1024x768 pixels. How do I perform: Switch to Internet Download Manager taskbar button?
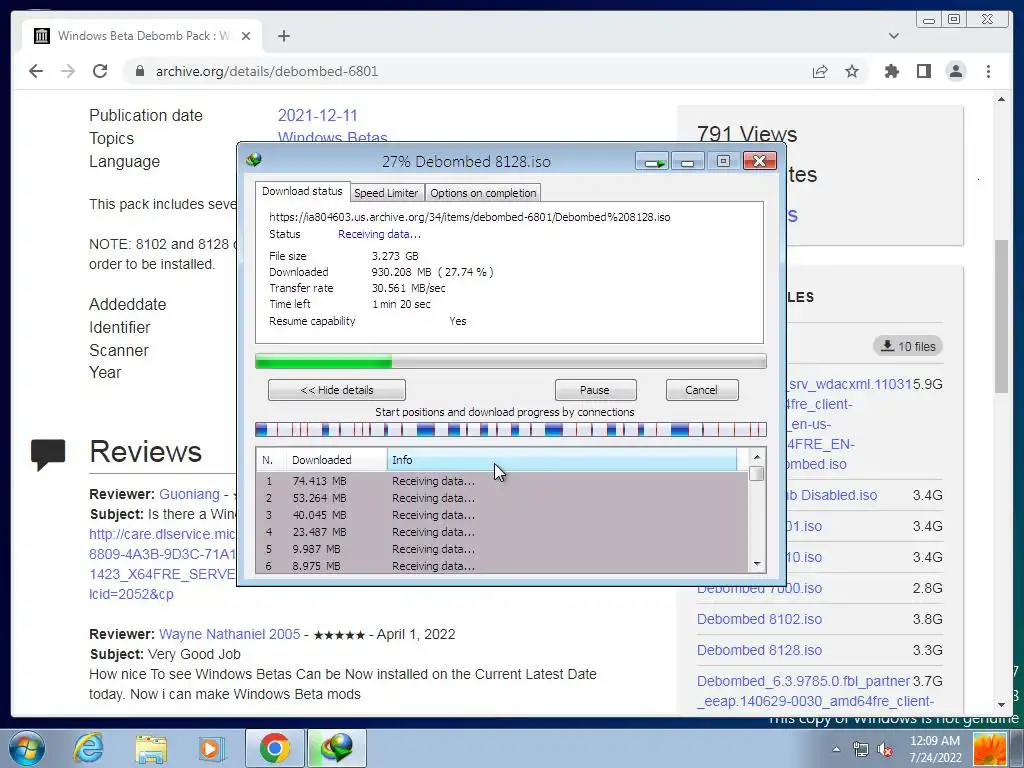(x=337, y=748)
